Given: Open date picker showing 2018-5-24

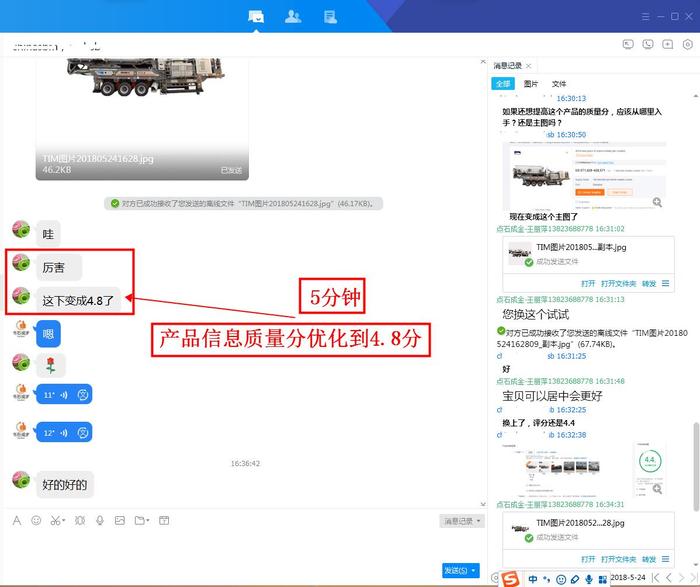Looking at the screenshot, I should (627, 577).
